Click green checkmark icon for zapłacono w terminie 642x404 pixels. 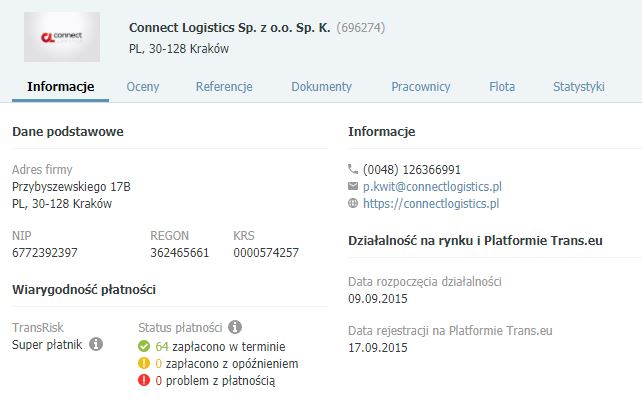coord(144,346)
